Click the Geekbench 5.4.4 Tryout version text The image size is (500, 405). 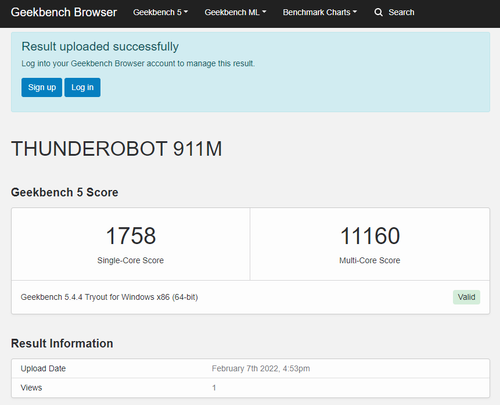tap(109, 297)
